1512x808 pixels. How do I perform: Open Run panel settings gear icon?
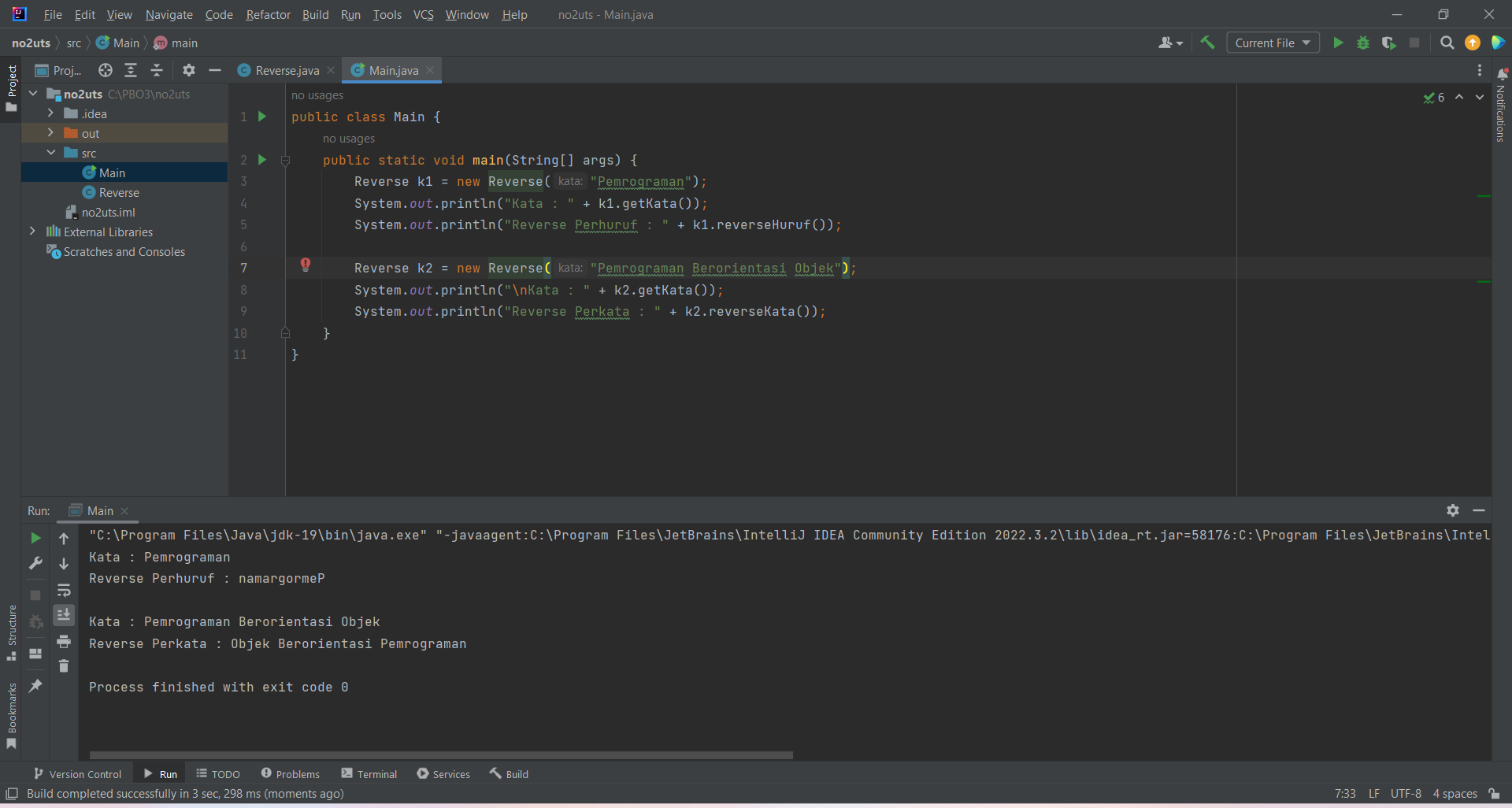pos(1452,510)
